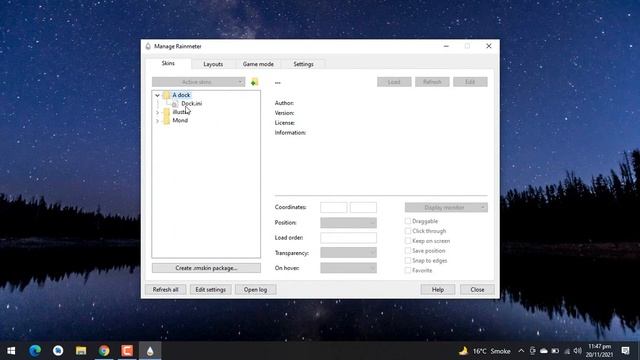Open the orange app in taskbar

(127, 351)
